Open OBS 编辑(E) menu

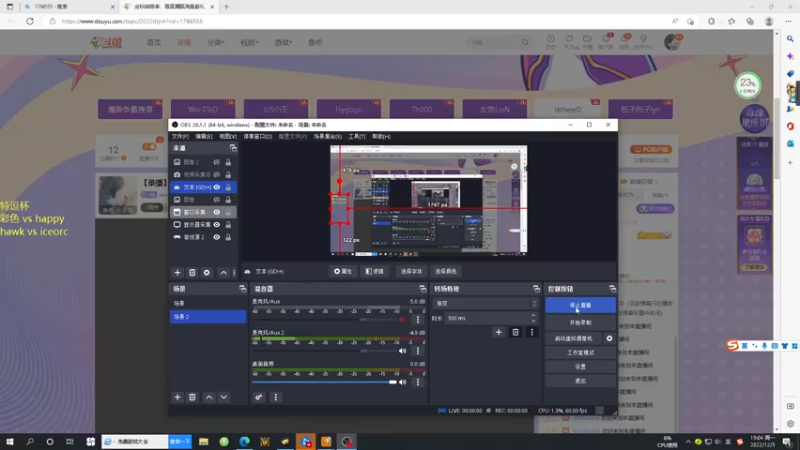pyautogui.click(x=204, y=137)
